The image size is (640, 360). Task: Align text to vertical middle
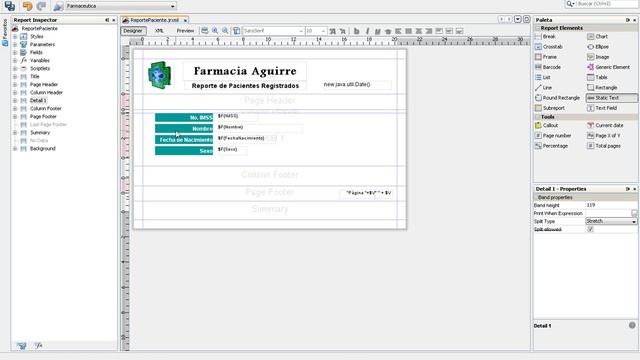point(449,31)
